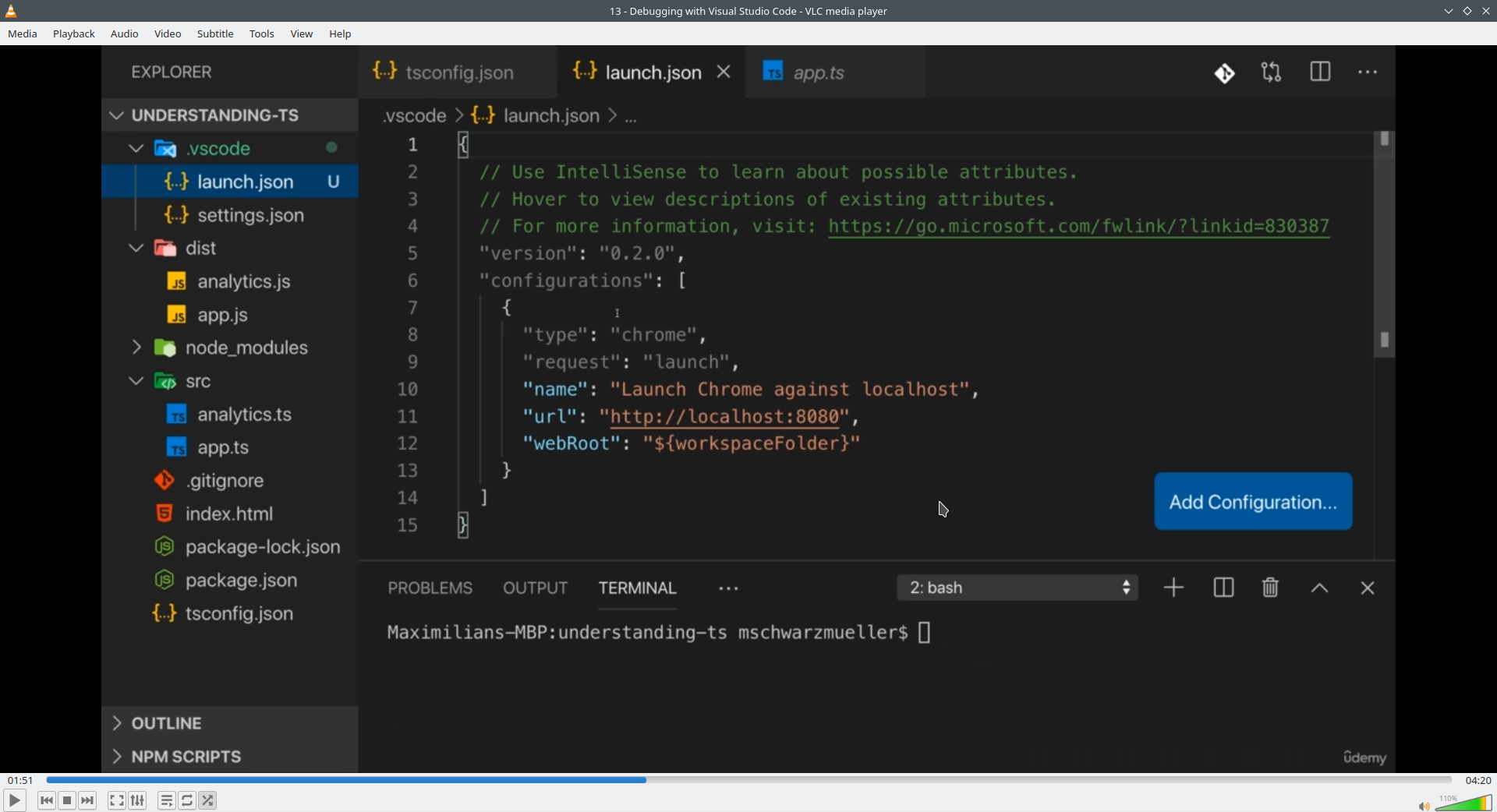Image resolution: width=1497 pixels, height=812 pixels.
Task: Click the Add Configuration button
Action: tap(1253, 502)
